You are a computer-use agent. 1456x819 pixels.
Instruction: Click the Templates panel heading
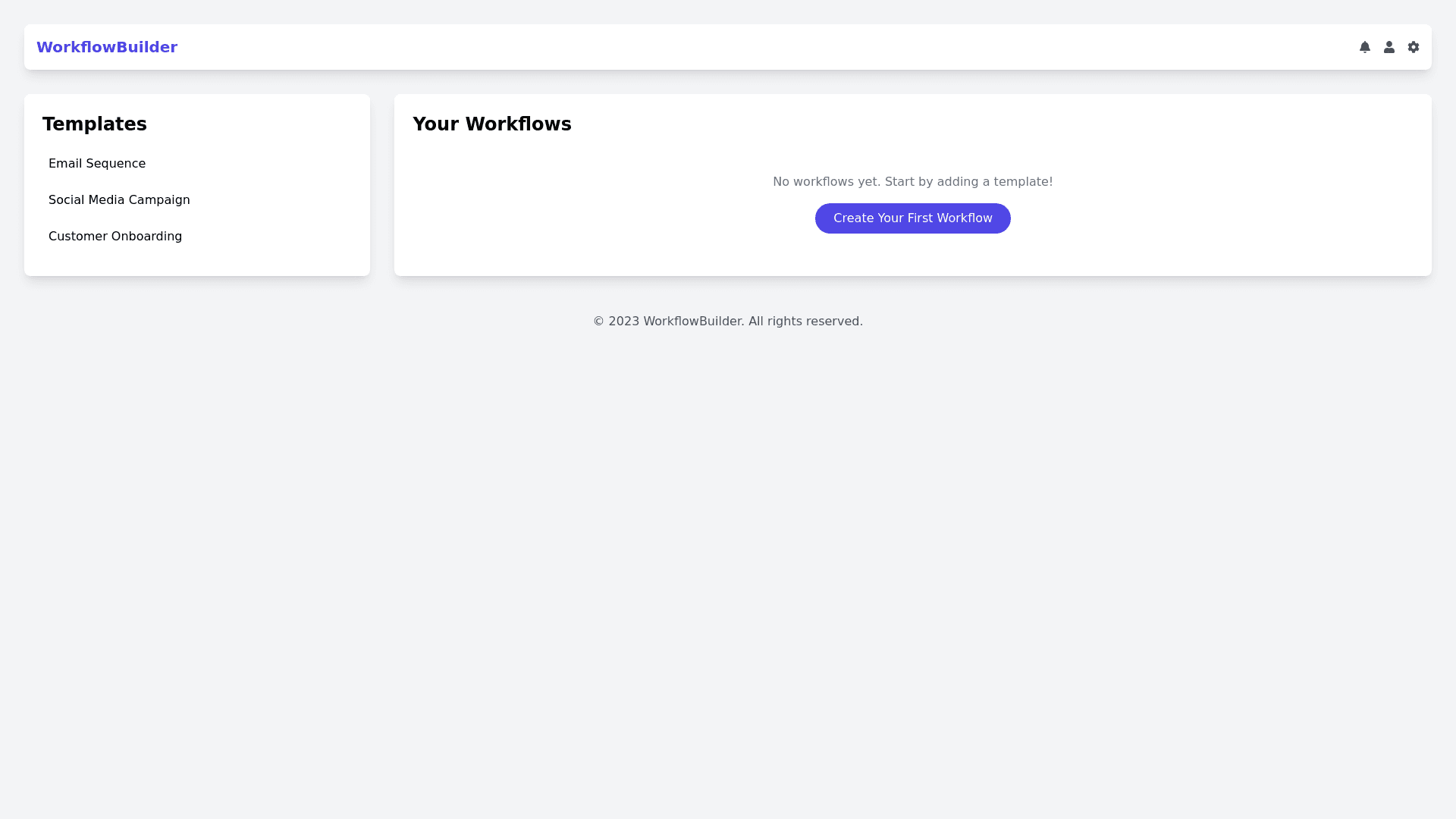click(95, 124)
